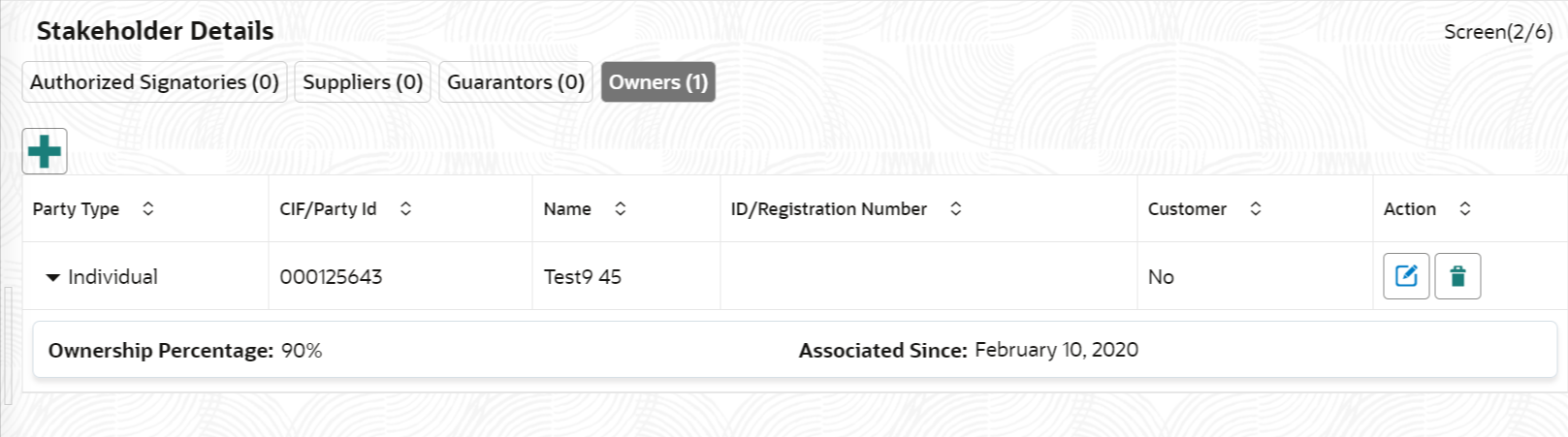Click Associated Since February 10, 2020
Screen dimensions: 1568x437
tap(969, 350)
